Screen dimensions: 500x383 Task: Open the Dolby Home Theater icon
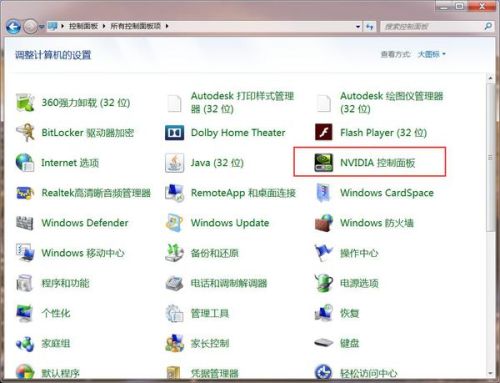[x=174, y=133]
